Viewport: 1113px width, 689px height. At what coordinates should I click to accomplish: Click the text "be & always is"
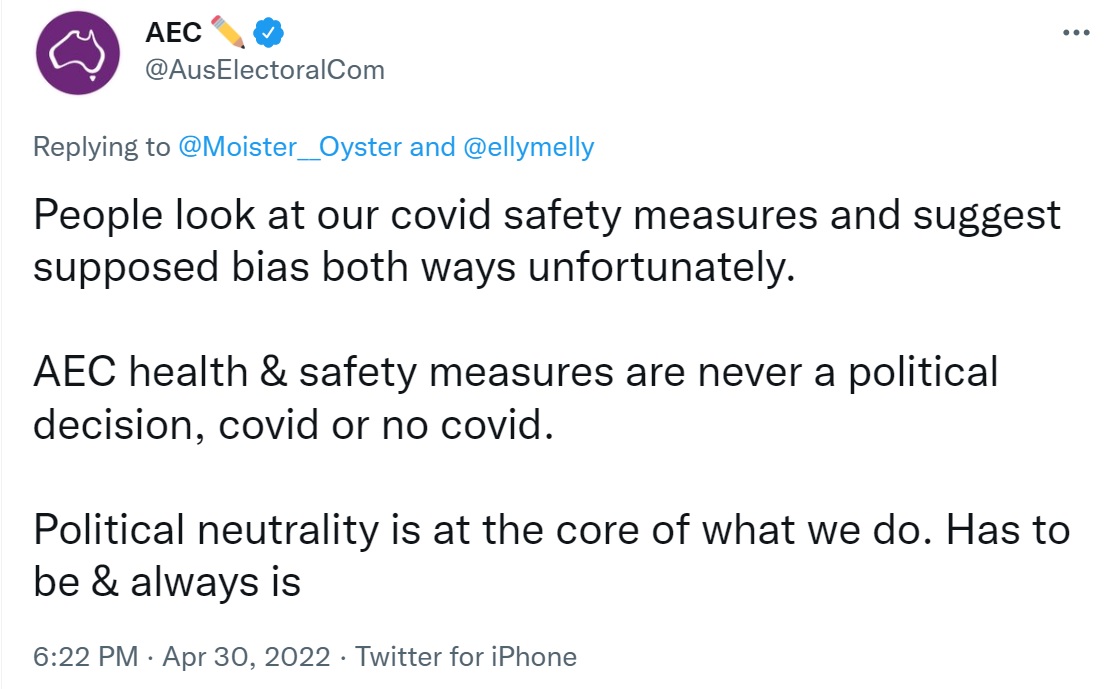coord(167,581)
